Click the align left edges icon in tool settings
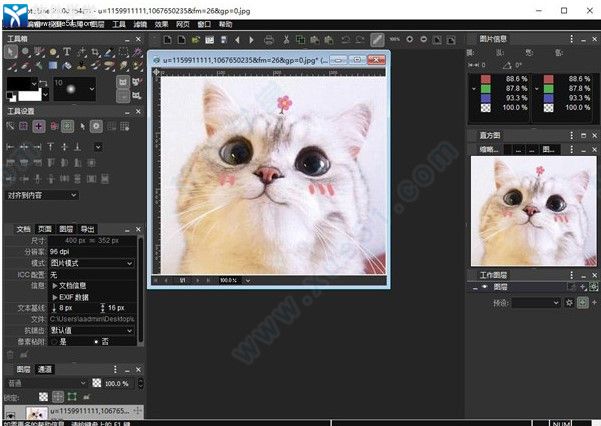This screenshot has width=601, height=426. click(10, 147)
